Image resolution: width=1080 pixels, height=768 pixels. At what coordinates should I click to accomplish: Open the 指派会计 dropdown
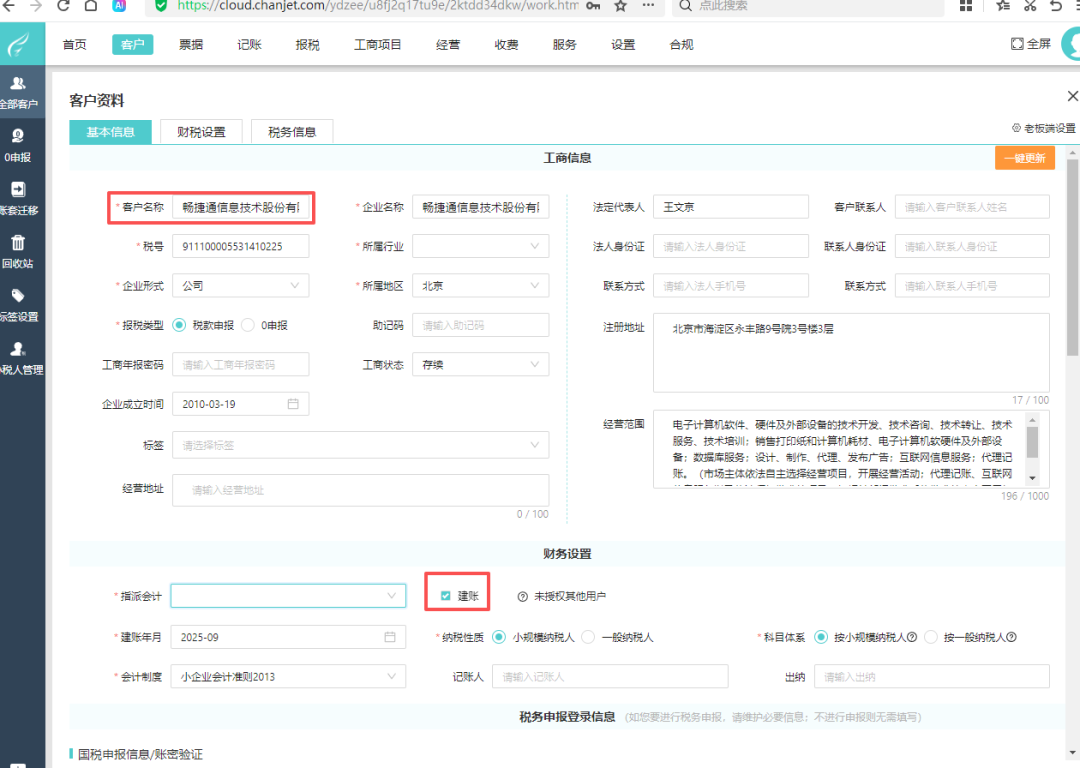[288, 596]
